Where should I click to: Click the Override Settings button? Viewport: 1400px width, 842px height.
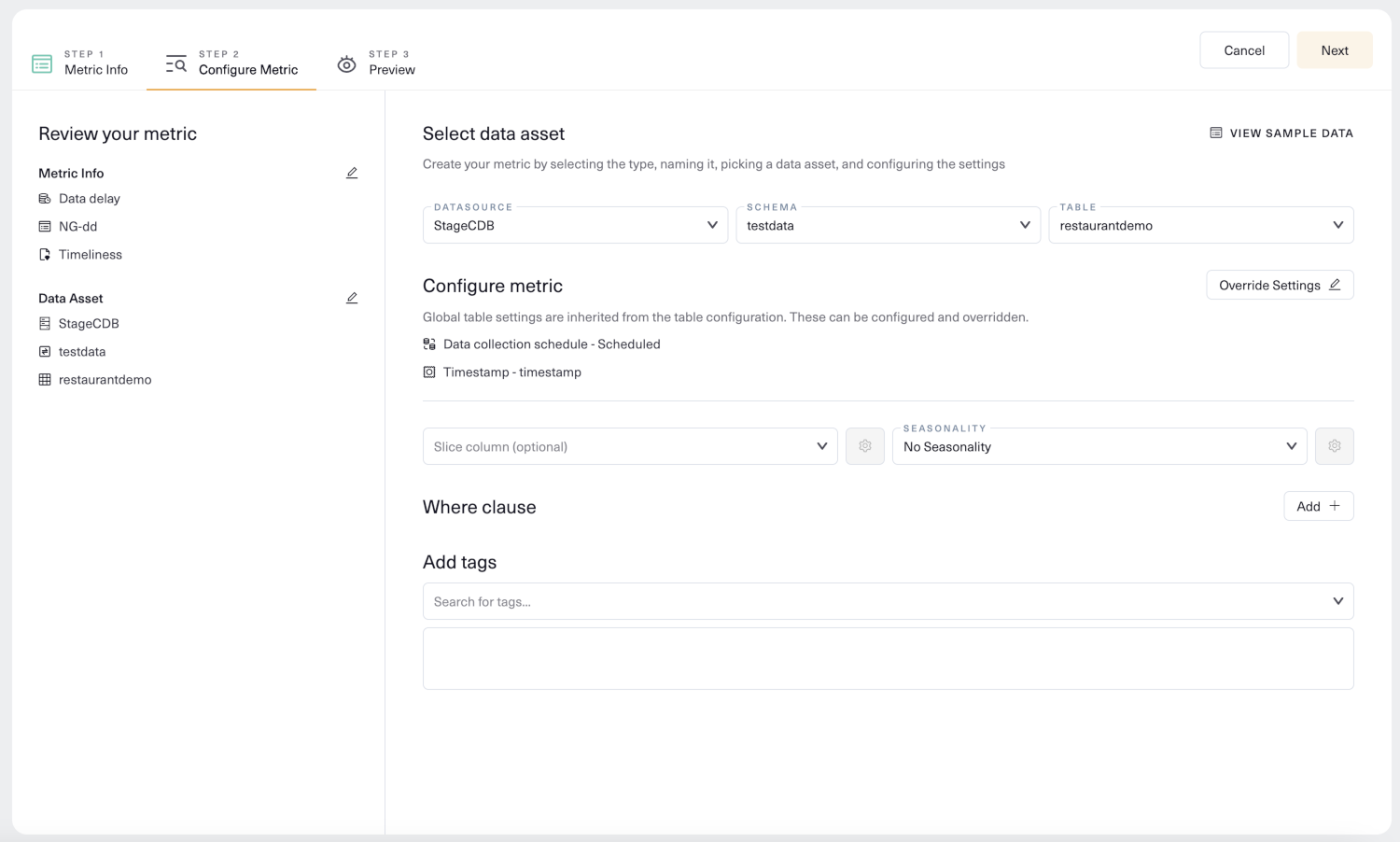coord(1280,285)
